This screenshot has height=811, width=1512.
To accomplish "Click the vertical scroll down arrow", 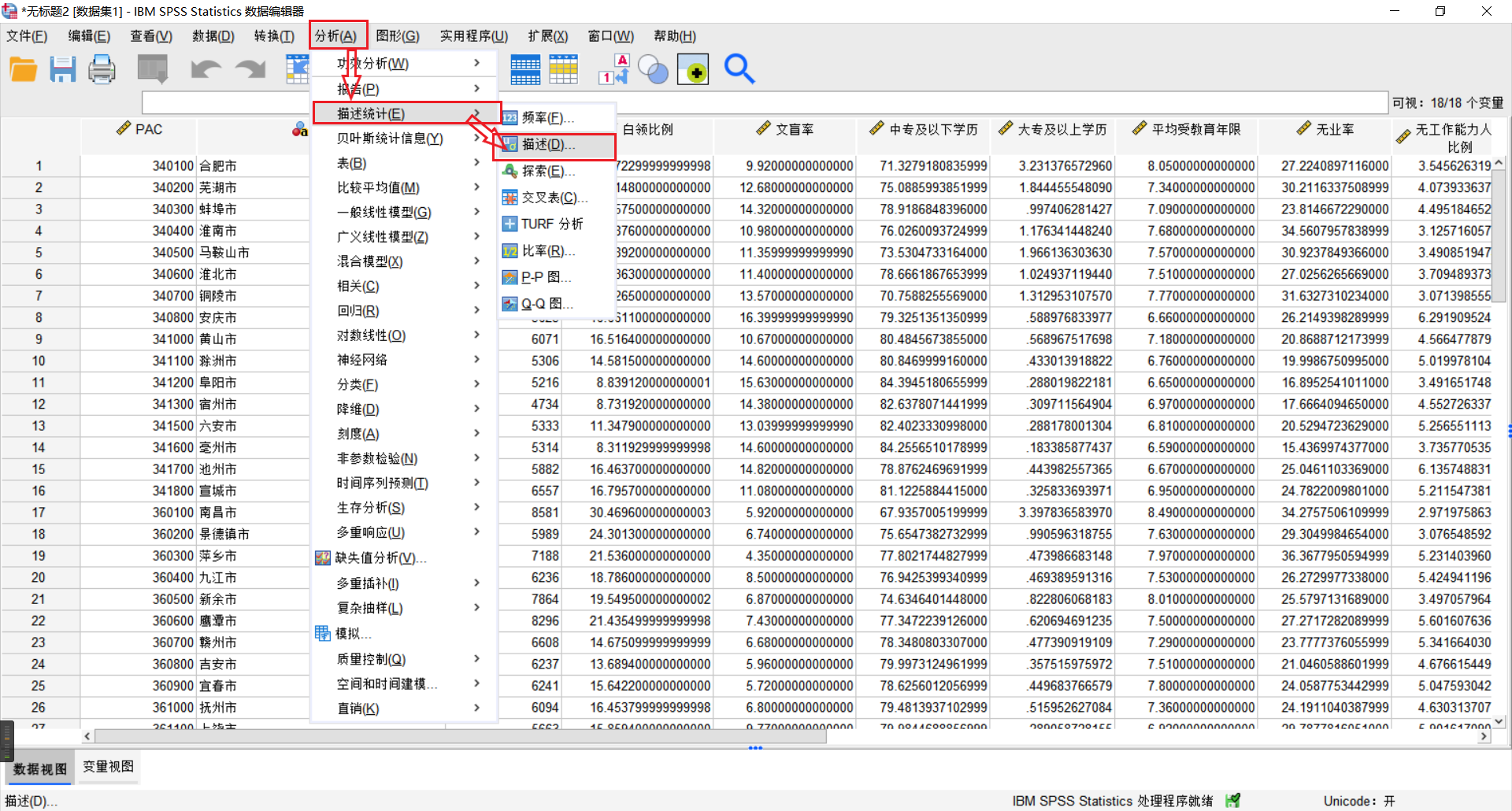I will tap(1499, 720).
